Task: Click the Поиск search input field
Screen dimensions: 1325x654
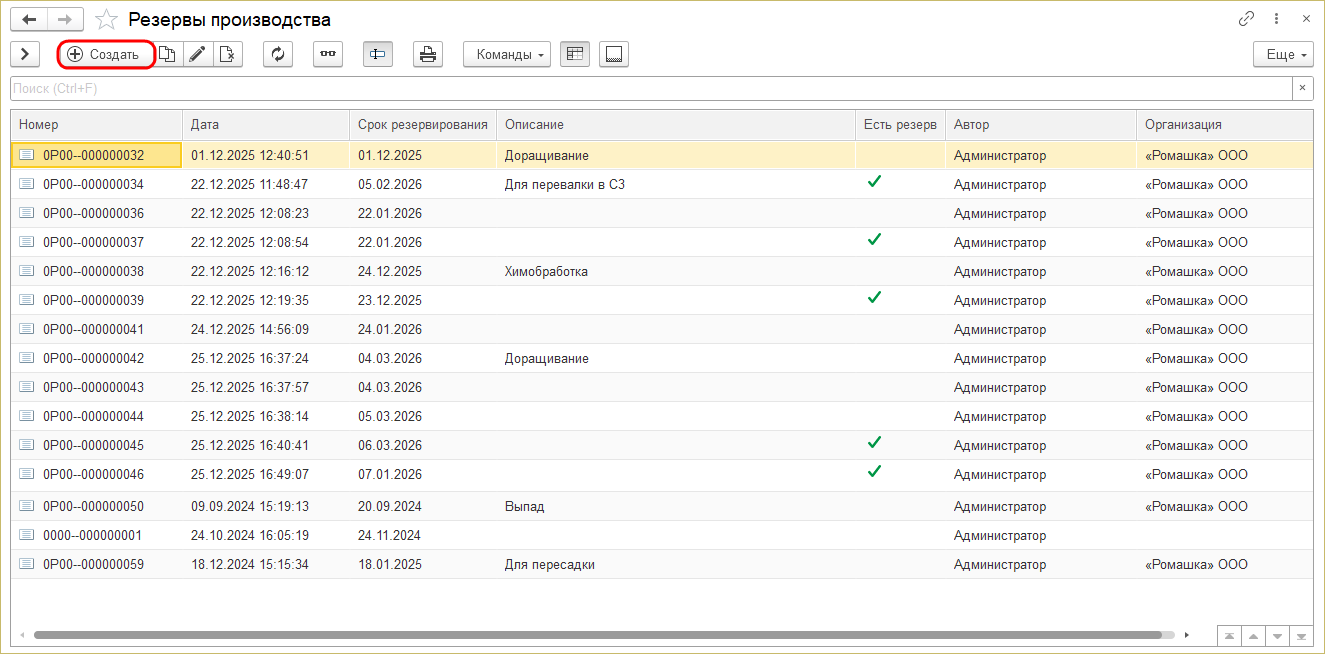Action: click(x=650, y=88)
